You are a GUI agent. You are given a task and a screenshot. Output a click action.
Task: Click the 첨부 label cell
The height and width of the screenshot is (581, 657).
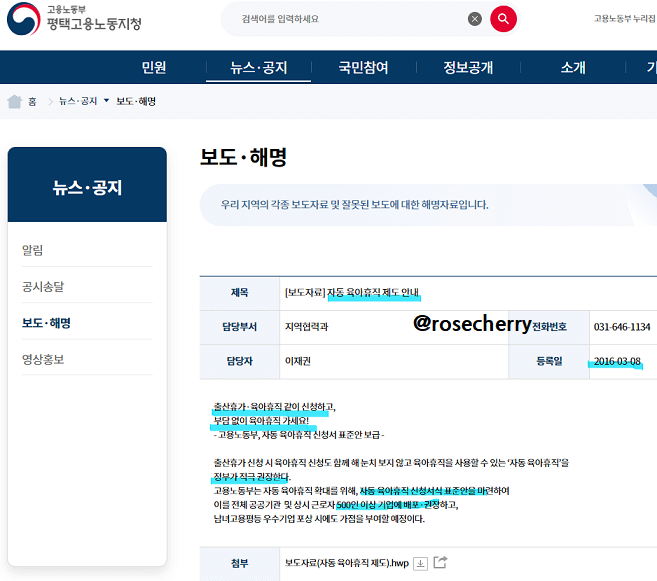pyautogui.click(x=239, y=563)
